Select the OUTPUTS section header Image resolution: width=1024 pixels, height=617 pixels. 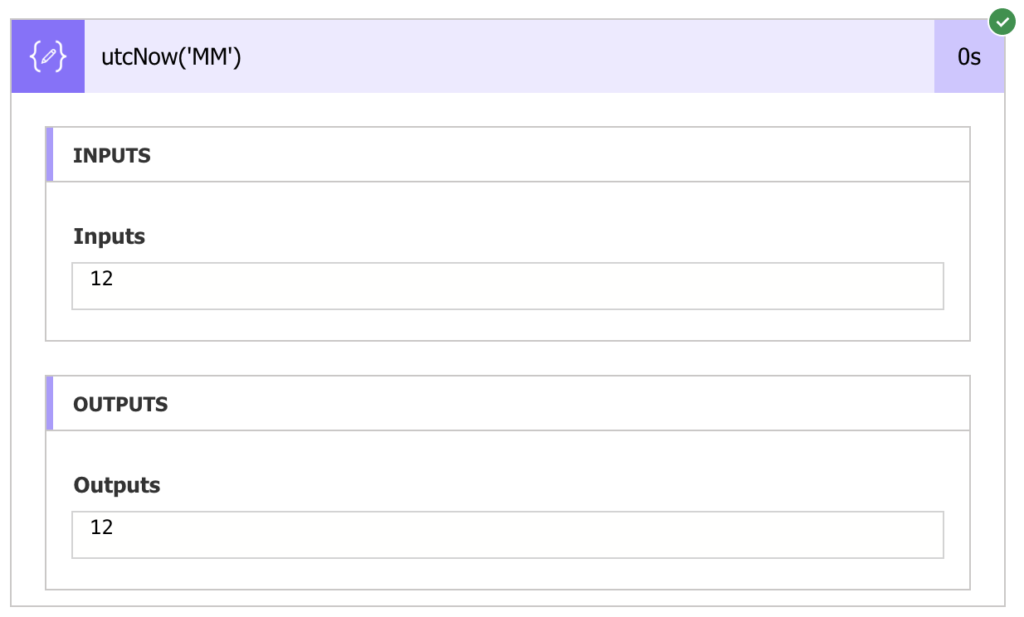pos(120,404)
